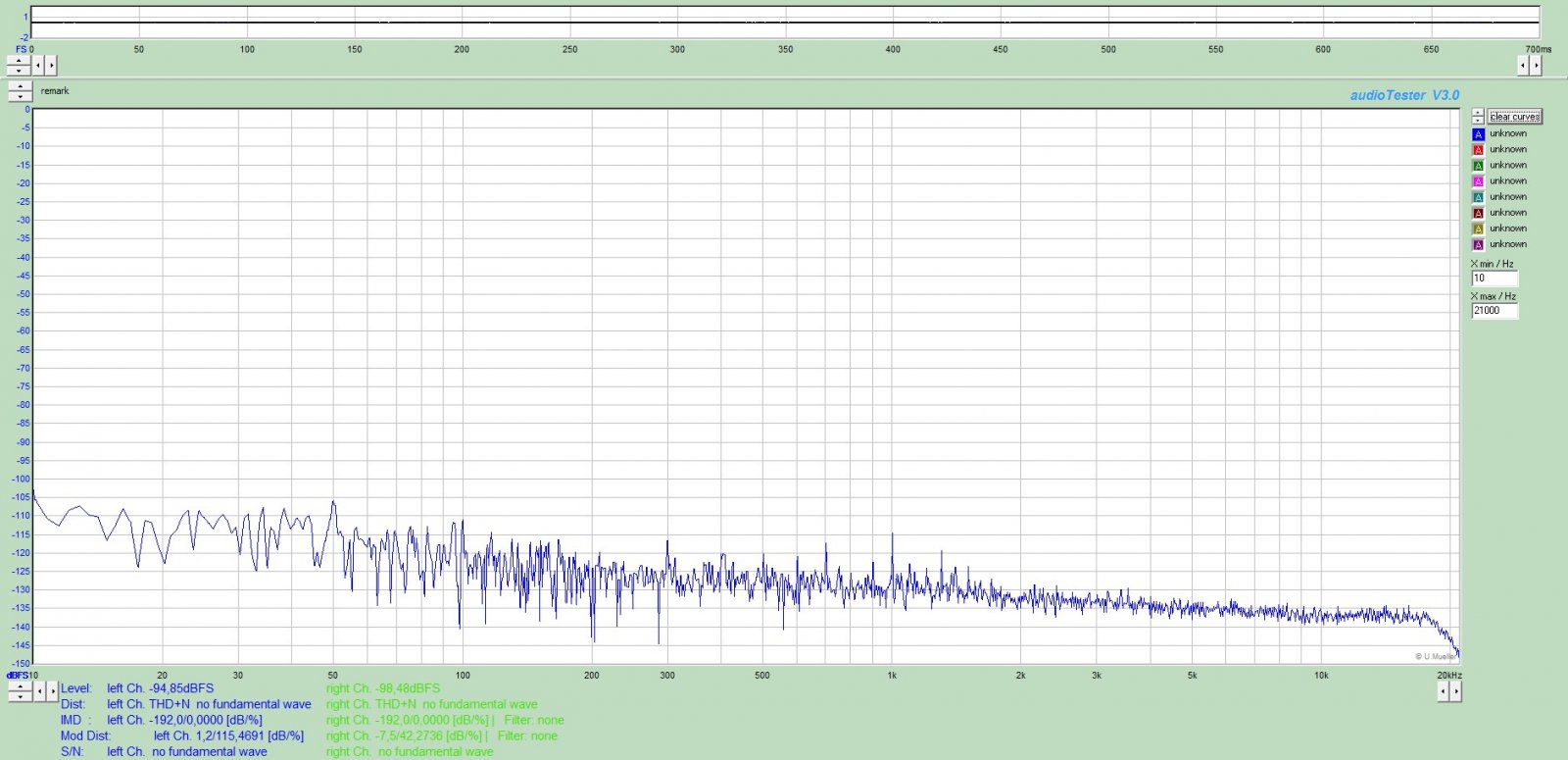Click right arrow under 700ms label

(x=1536, y=66)
